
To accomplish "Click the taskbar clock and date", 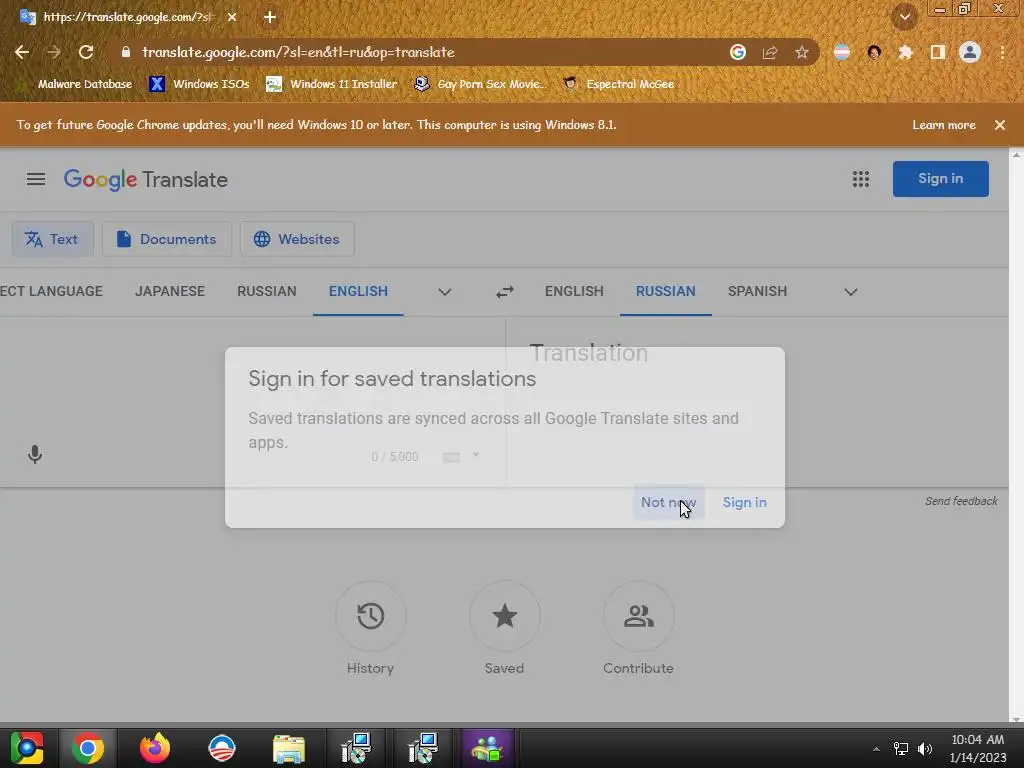I will pyautogui.click(x=978, y=748).
